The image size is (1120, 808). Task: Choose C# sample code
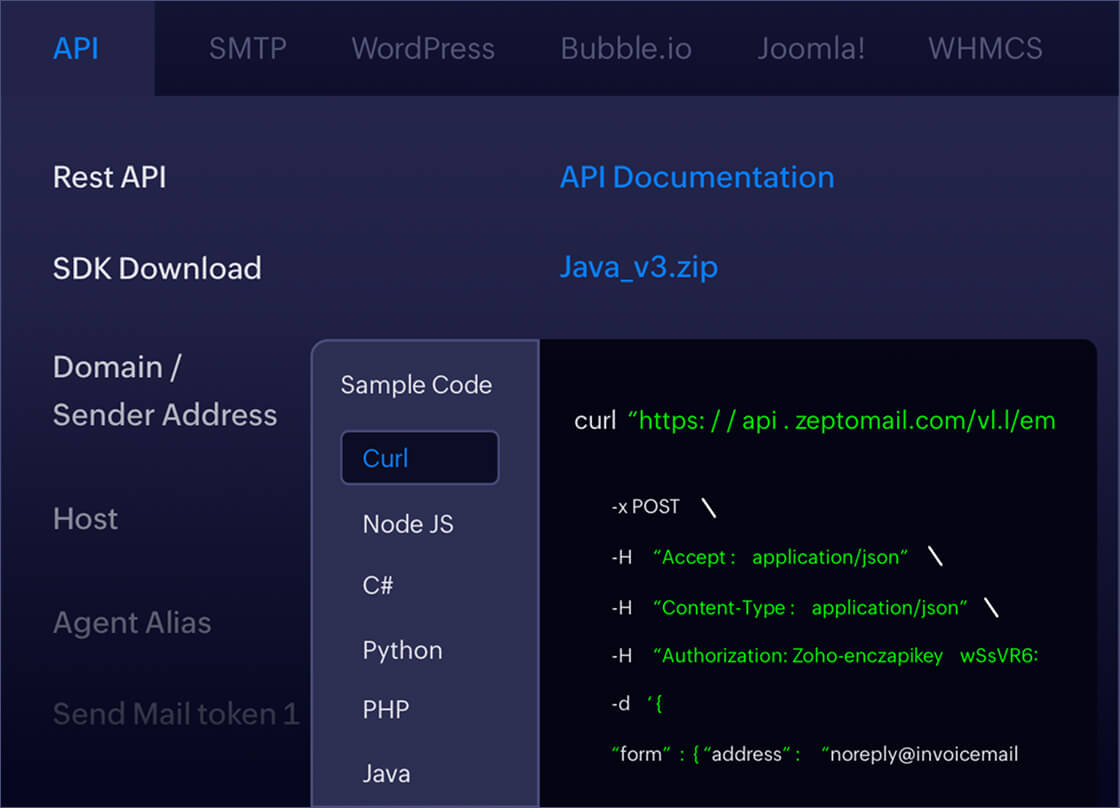point(378,585)
